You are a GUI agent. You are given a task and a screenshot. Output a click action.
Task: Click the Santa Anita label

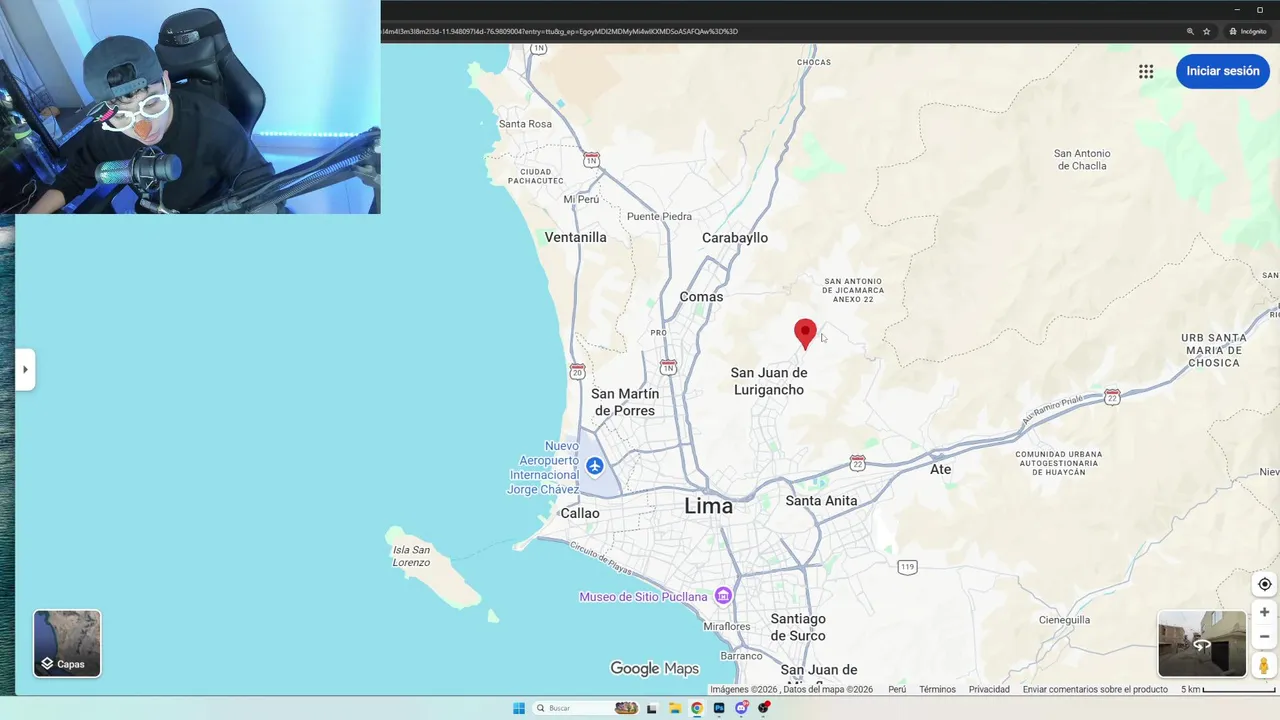tap(821, 500)
